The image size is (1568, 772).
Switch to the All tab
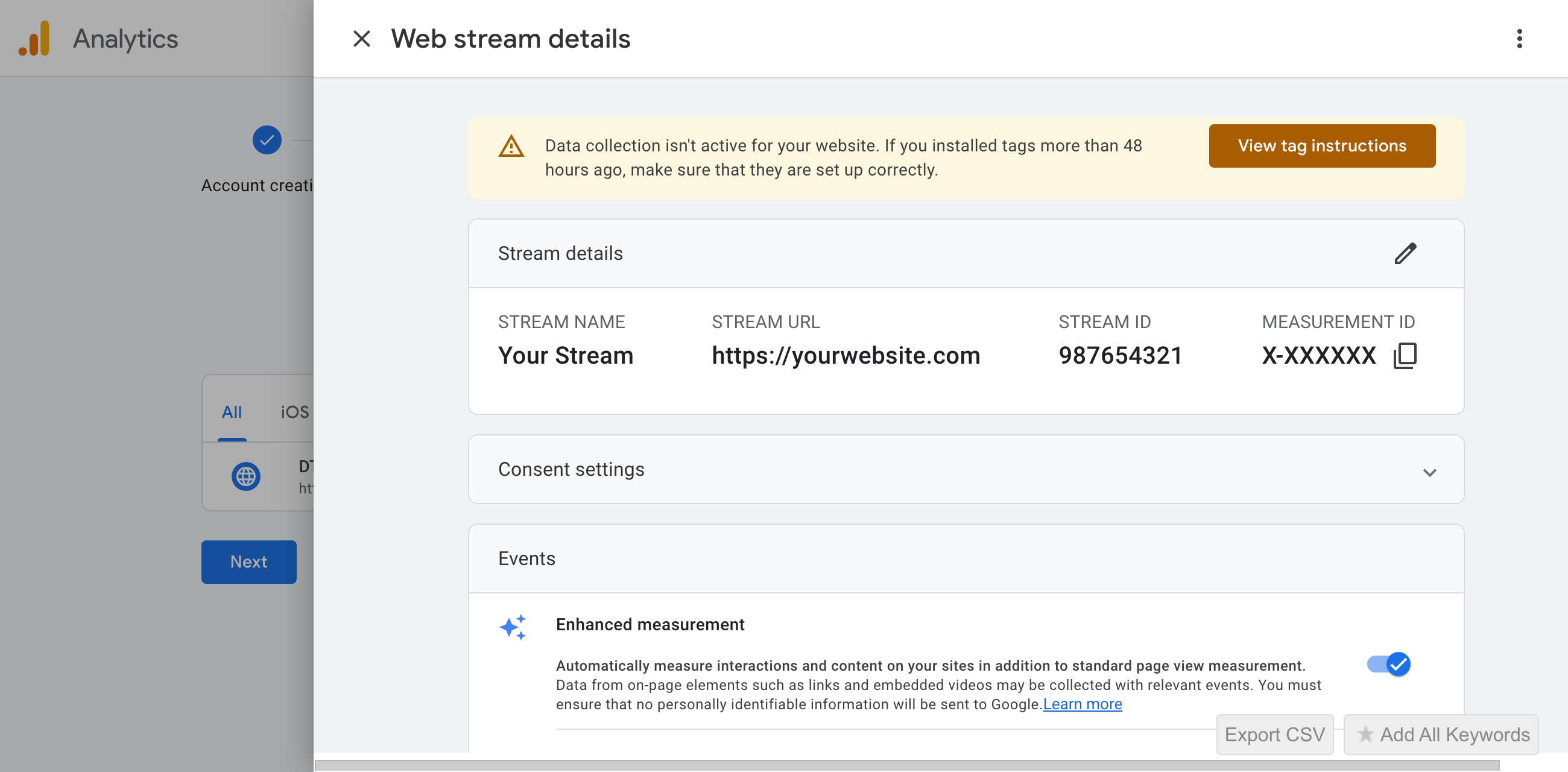click(232, 411)
